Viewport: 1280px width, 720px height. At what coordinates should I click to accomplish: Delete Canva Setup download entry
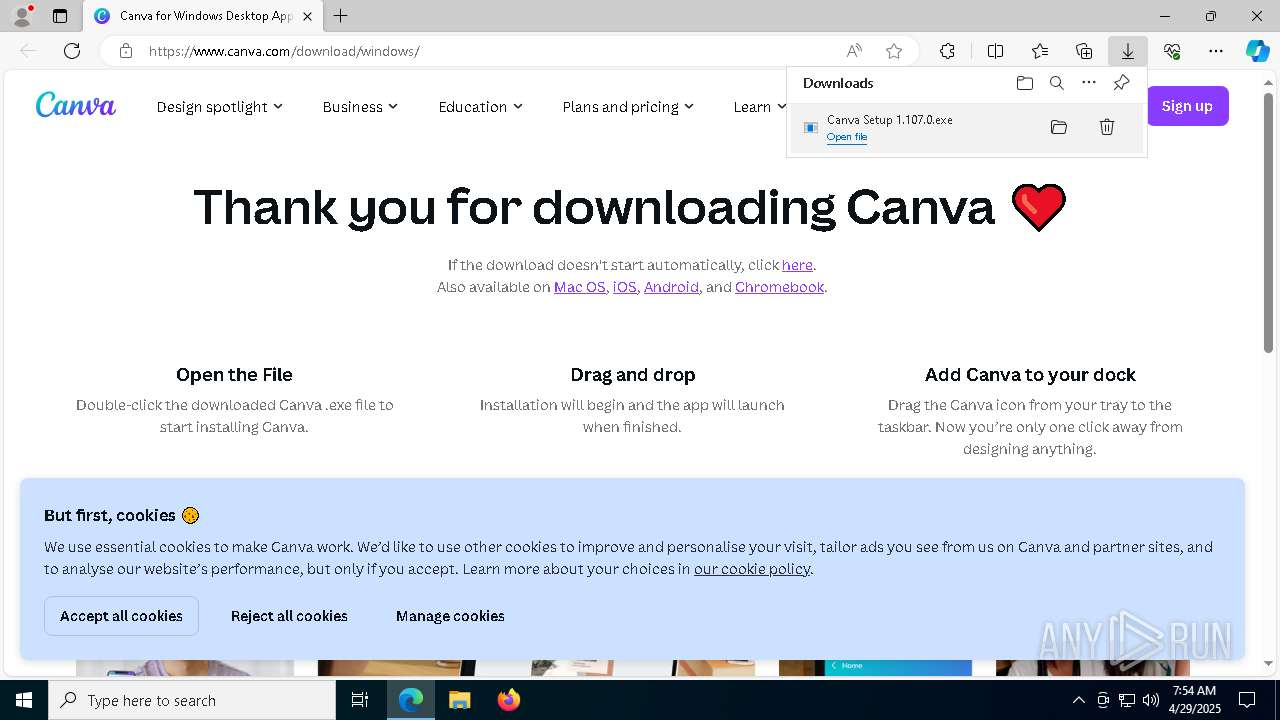(x=1107, y=127)
